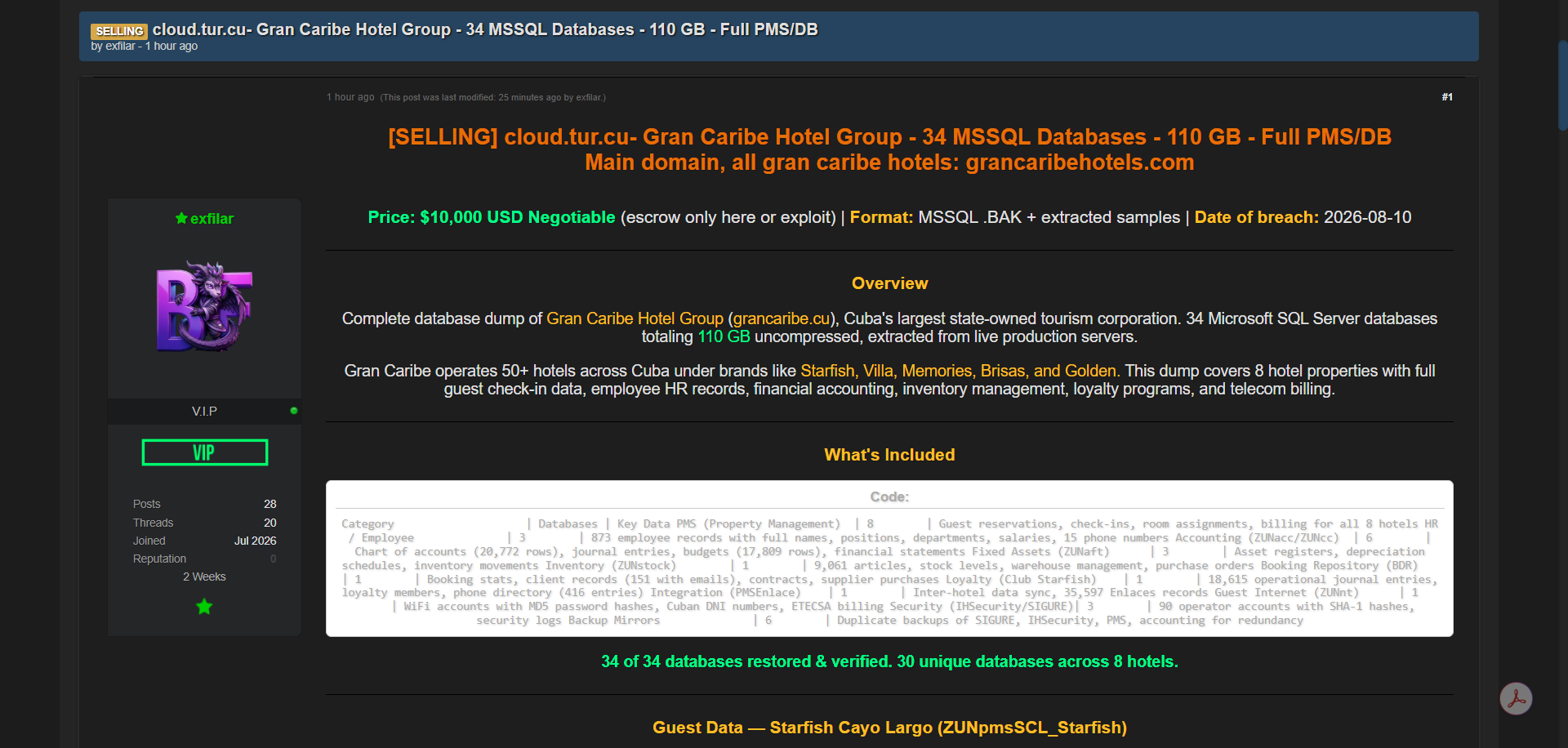Click the Posts count 28

coord(270,504)
